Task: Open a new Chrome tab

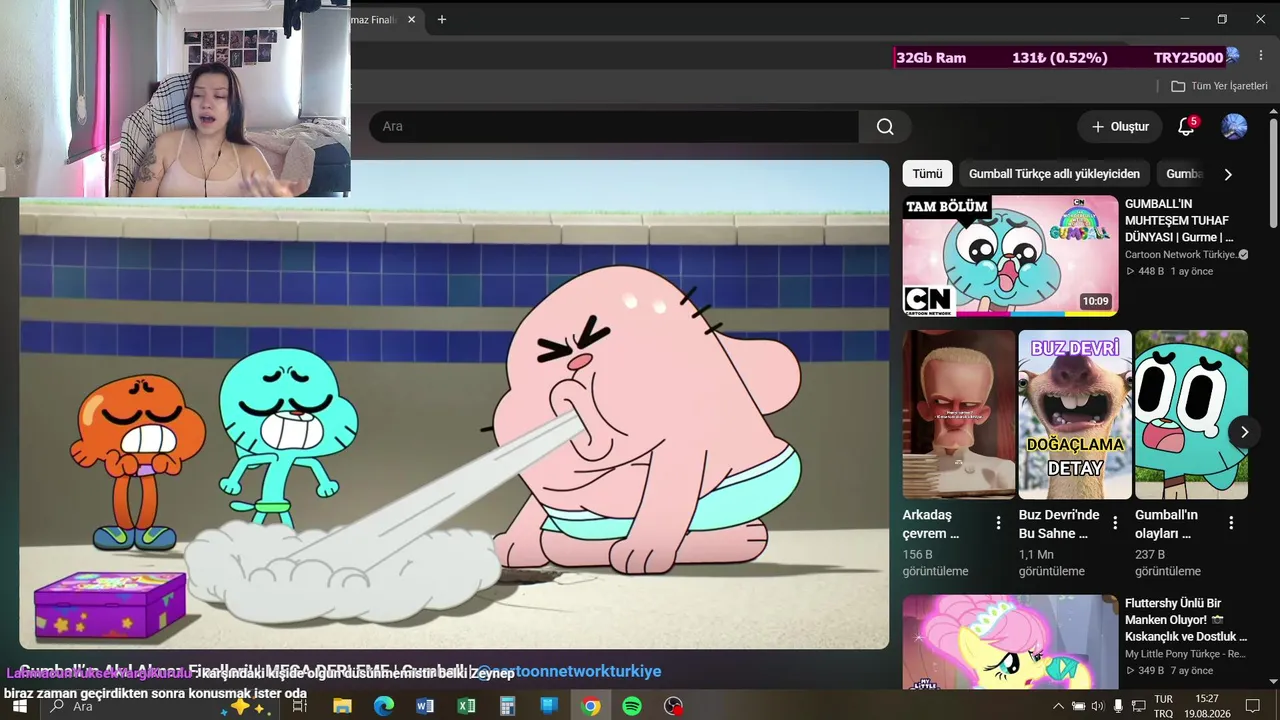Action: [442, 19]
